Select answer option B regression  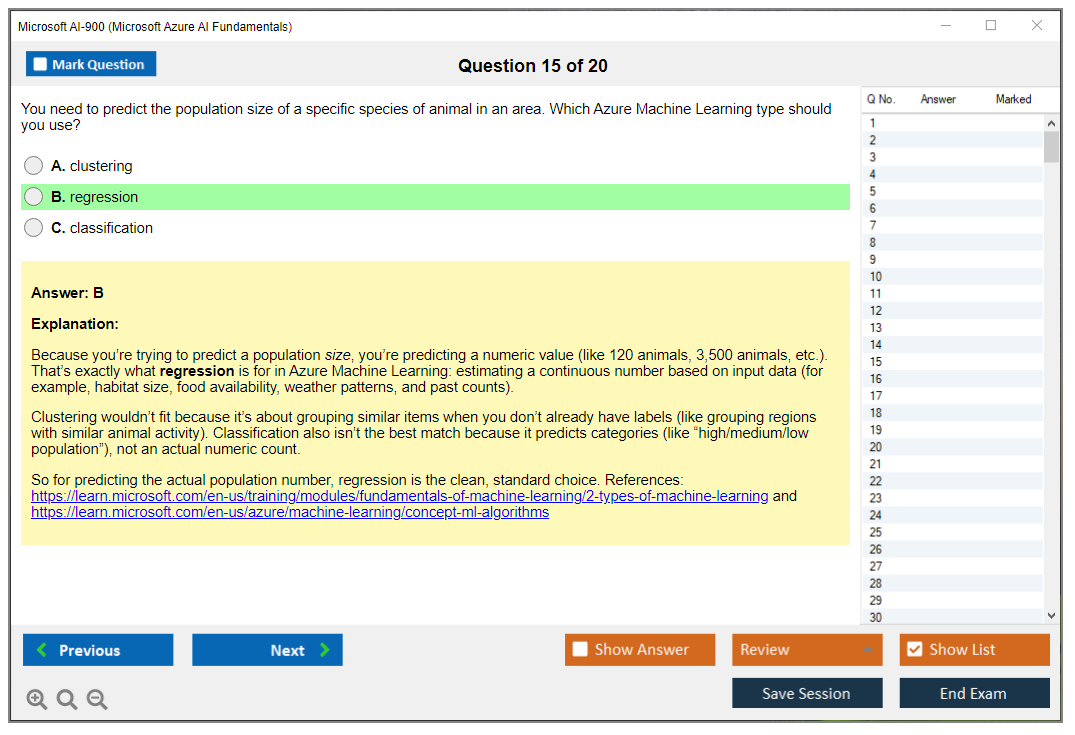[33, 196]
